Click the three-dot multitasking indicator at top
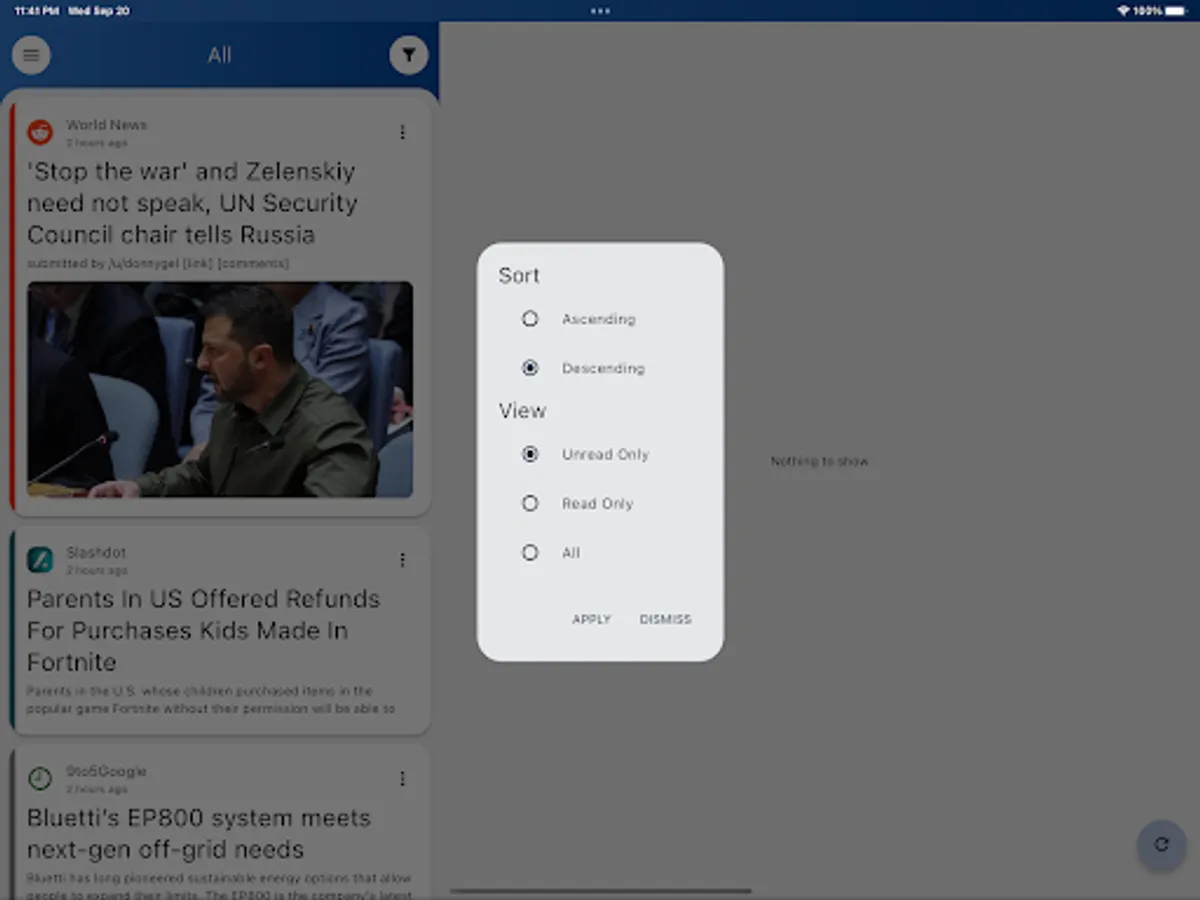This screenshot has width=1200, height=900. click(x=600, y=11)
